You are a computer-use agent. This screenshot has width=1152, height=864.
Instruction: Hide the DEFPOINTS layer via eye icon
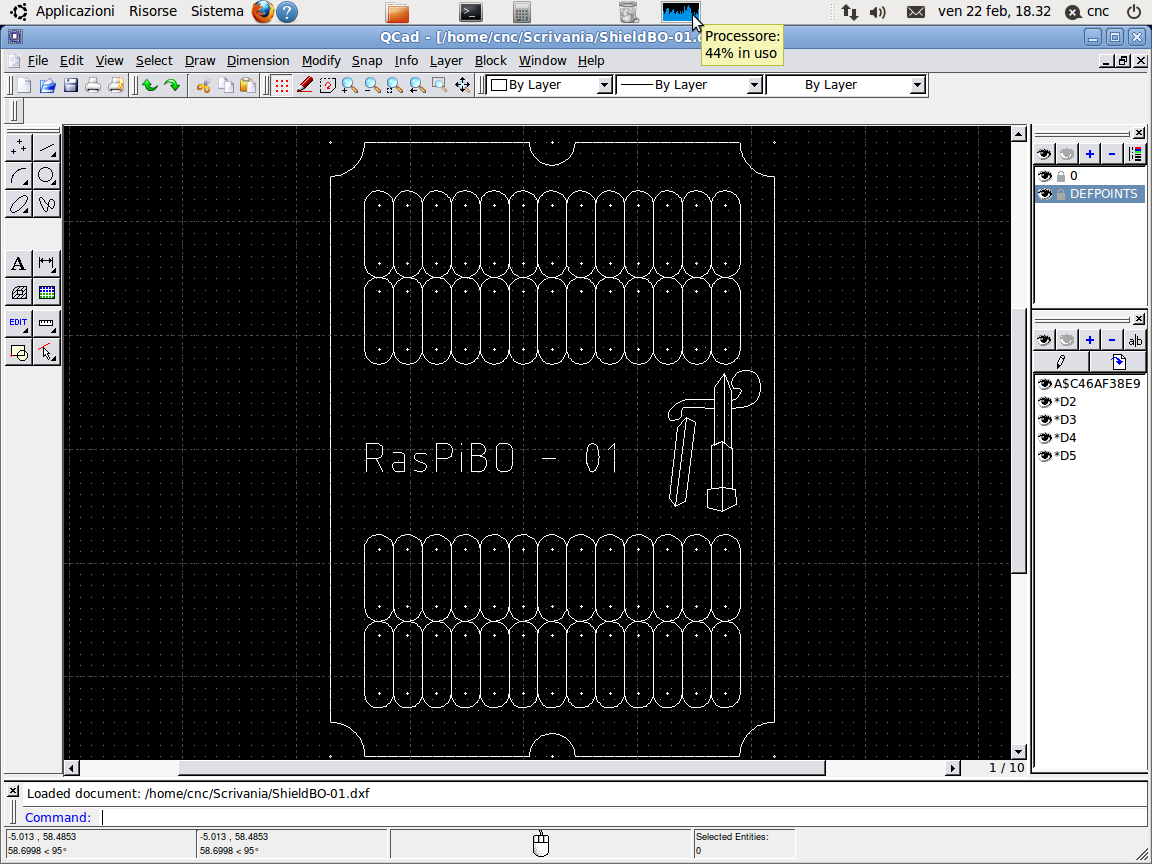click(x=1045, y=194)
